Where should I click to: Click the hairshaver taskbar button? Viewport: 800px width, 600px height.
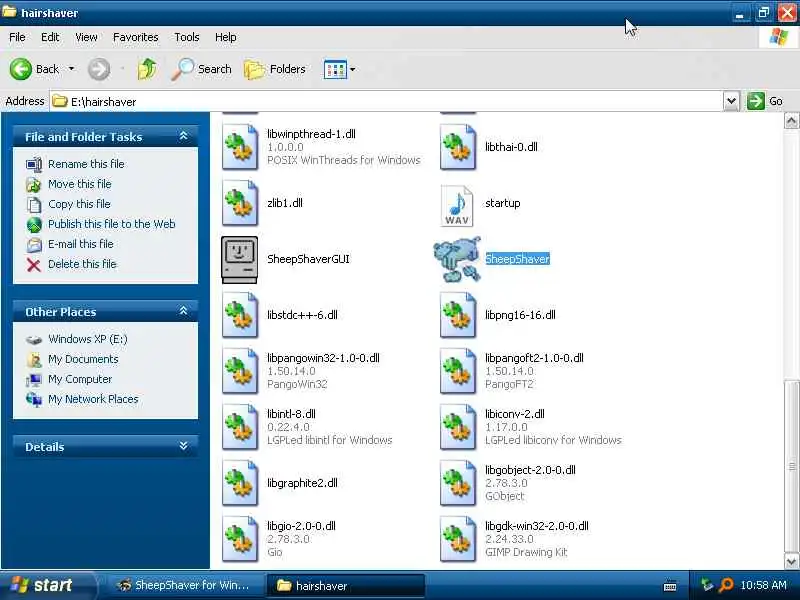[x=346, y=586]
